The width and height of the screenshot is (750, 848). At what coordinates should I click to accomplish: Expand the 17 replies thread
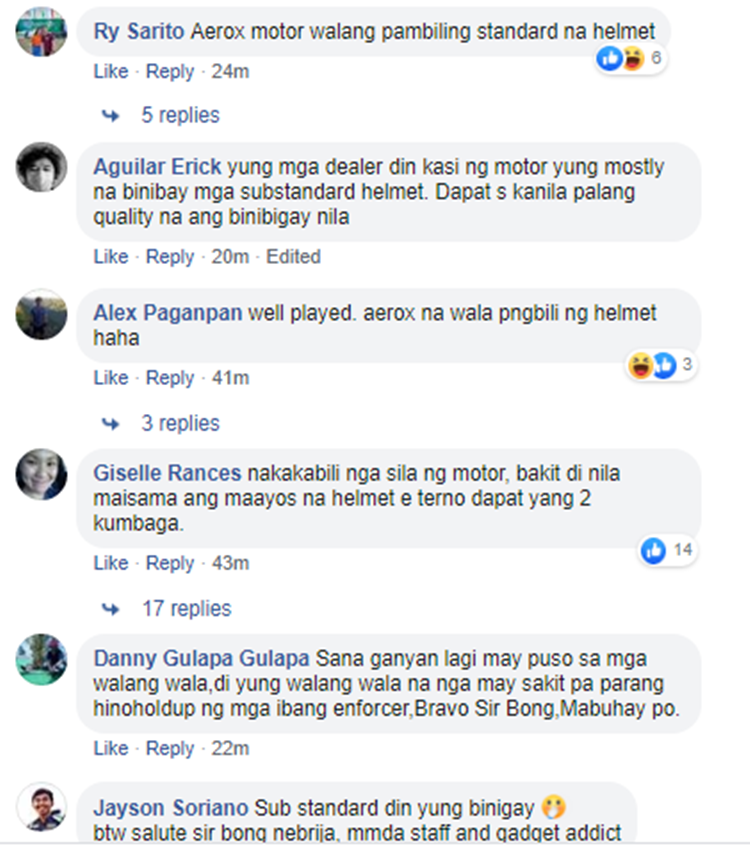click(x=187, y=609)
